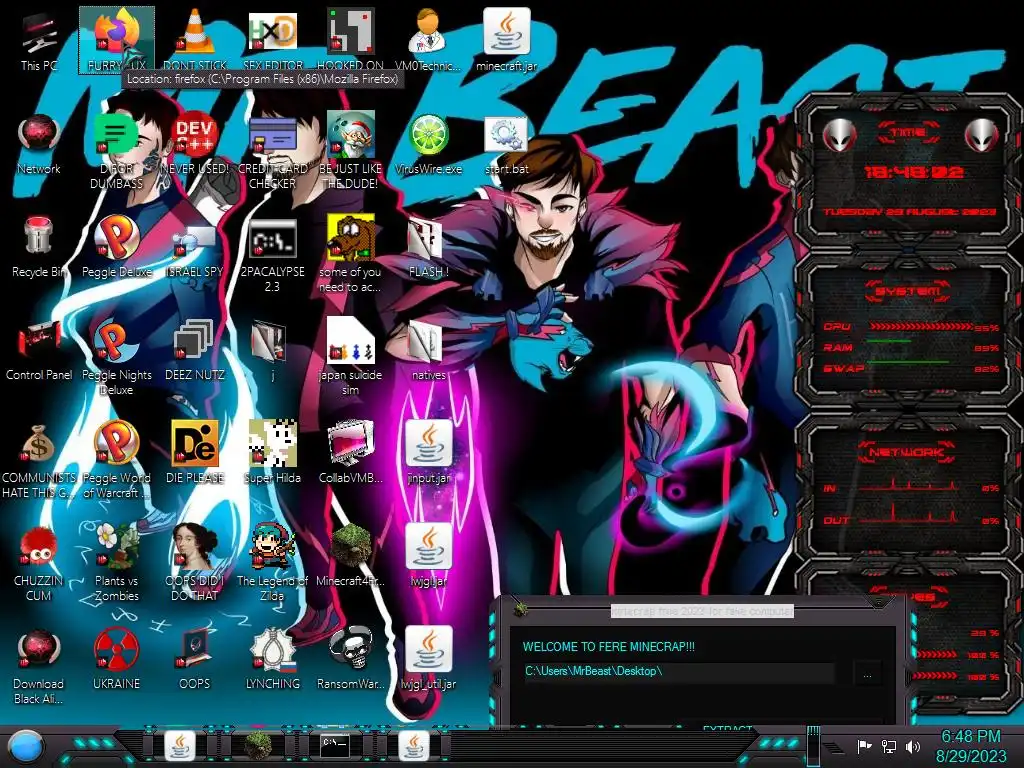This screenshot has height=768, width=1024.
Task: Switch to second Java taskbar item
Action: point(413,746)
